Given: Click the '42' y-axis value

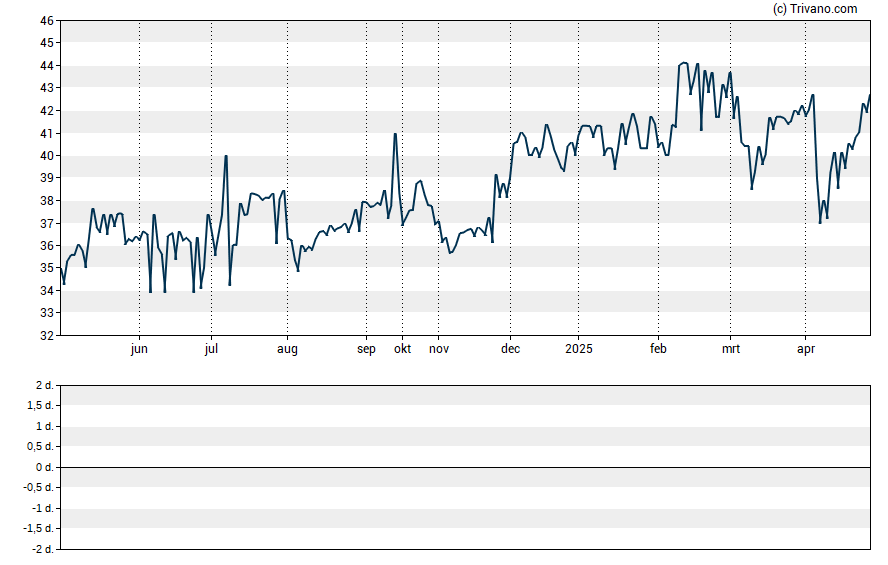Looking at the screenshot, I should coord(47,111).
